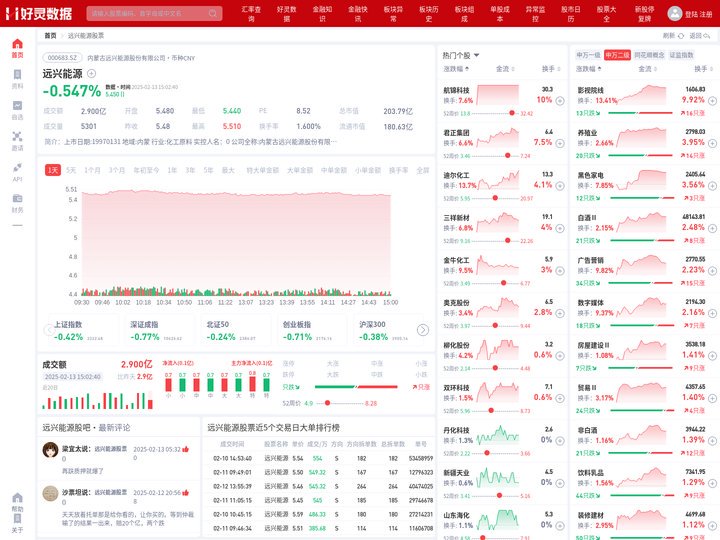This screenshot has width=720, height=540.
Task: Click thumbs-up on 梁宜太 comment
Action: coord(186,449)
